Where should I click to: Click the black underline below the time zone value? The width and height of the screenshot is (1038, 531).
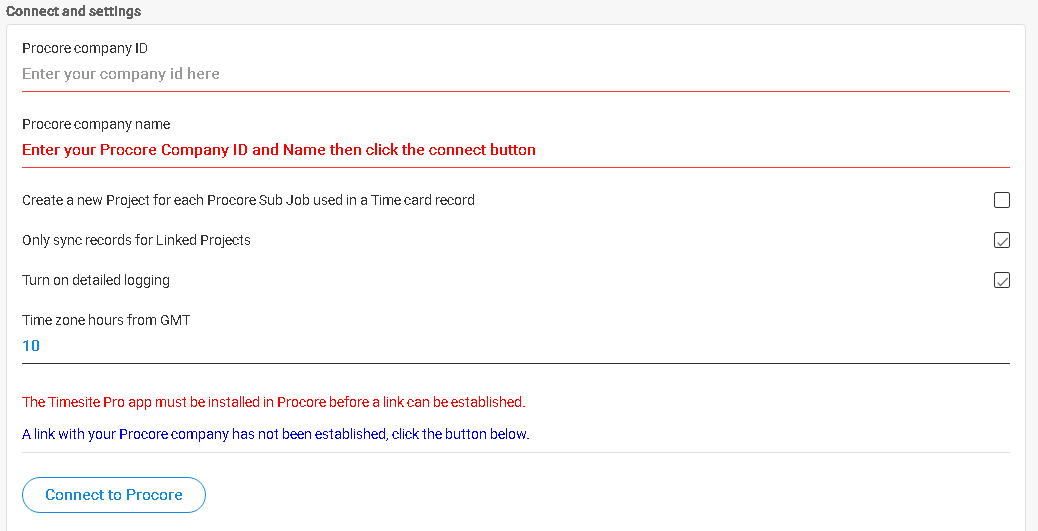pyautogui.click(x=516, y=363)
